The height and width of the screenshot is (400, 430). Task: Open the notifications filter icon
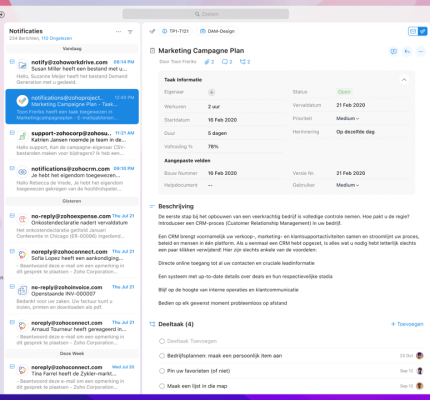130,32
